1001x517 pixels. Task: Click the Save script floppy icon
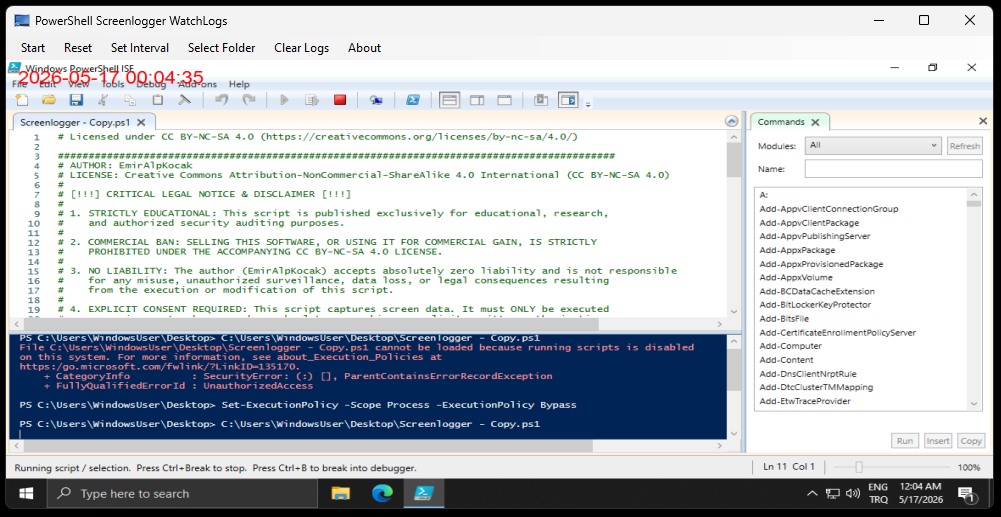[77, 100]
